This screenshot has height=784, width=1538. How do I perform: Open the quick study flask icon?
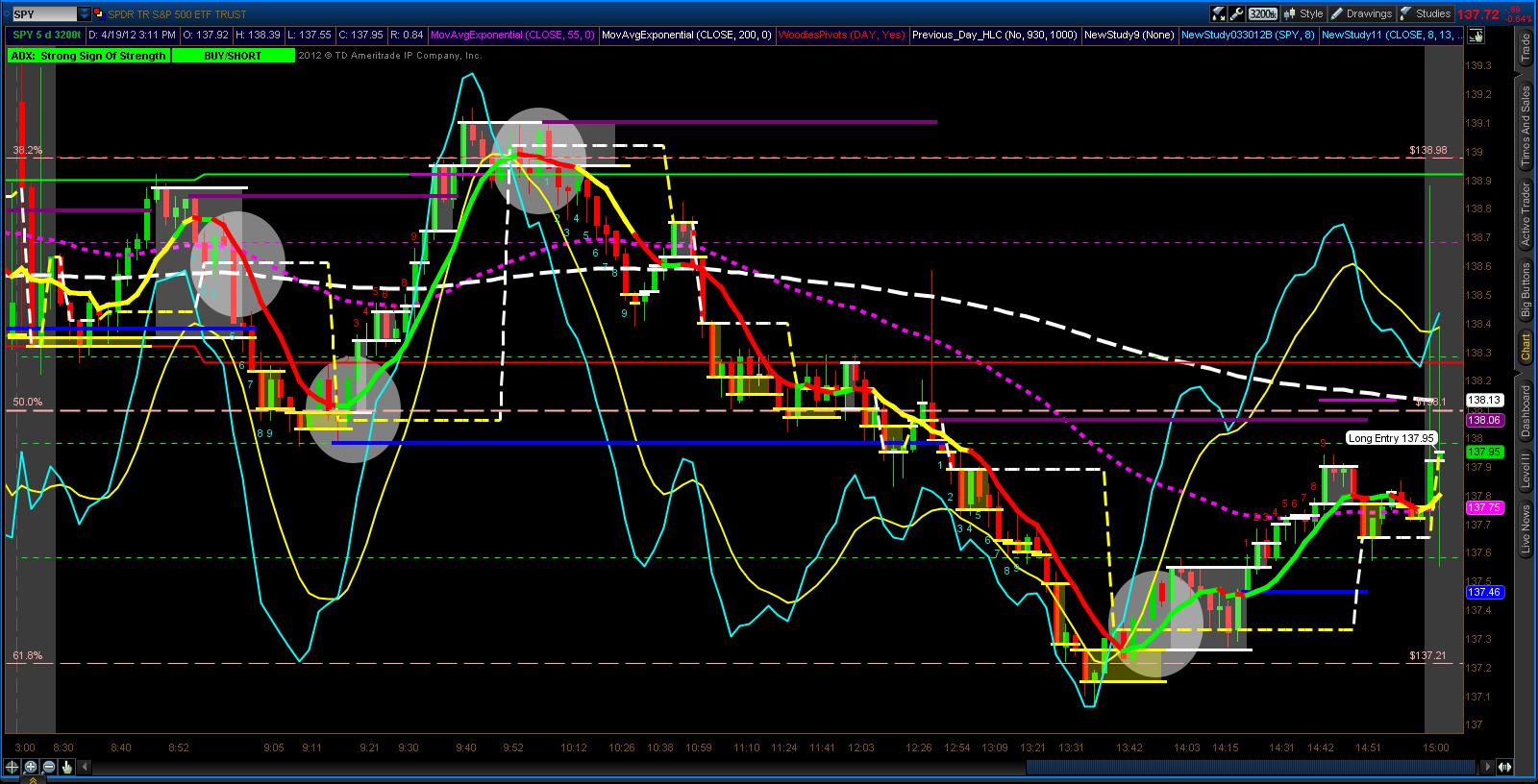coord(1219,14)
